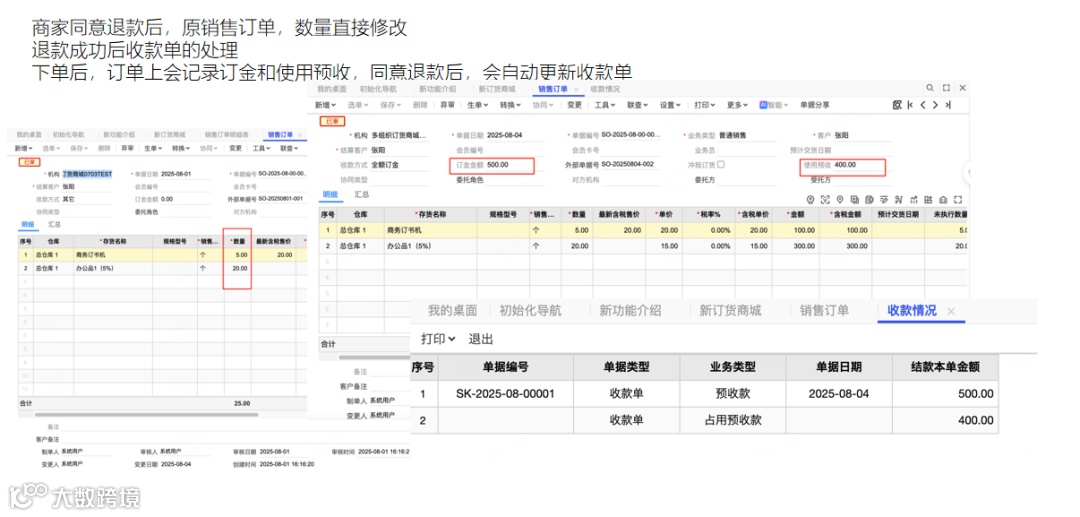Viewport: 1080px width, 517px height.
Task: Open the 更多 dropdown menu
Action: (736, 105)
